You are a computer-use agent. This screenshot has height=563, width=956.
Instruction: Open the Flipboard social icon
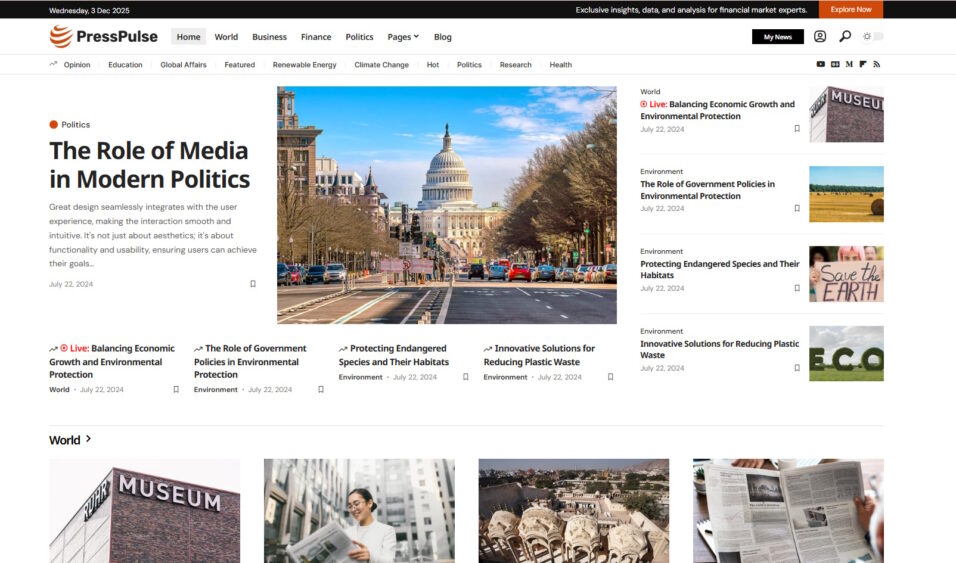click(862, 65)
